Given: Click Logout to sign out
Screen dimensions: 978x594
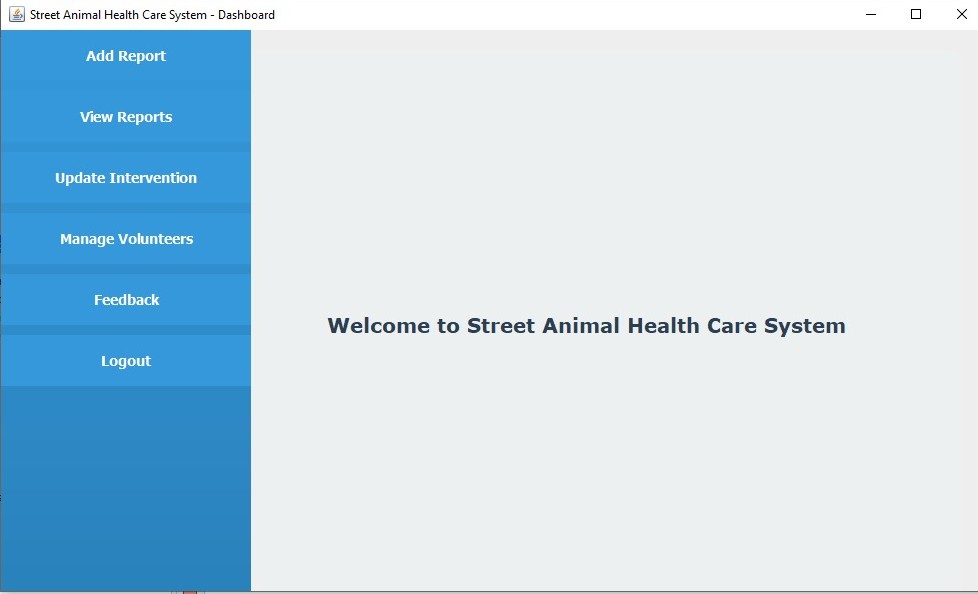Looking at the screenshot, I should [126, 360].
